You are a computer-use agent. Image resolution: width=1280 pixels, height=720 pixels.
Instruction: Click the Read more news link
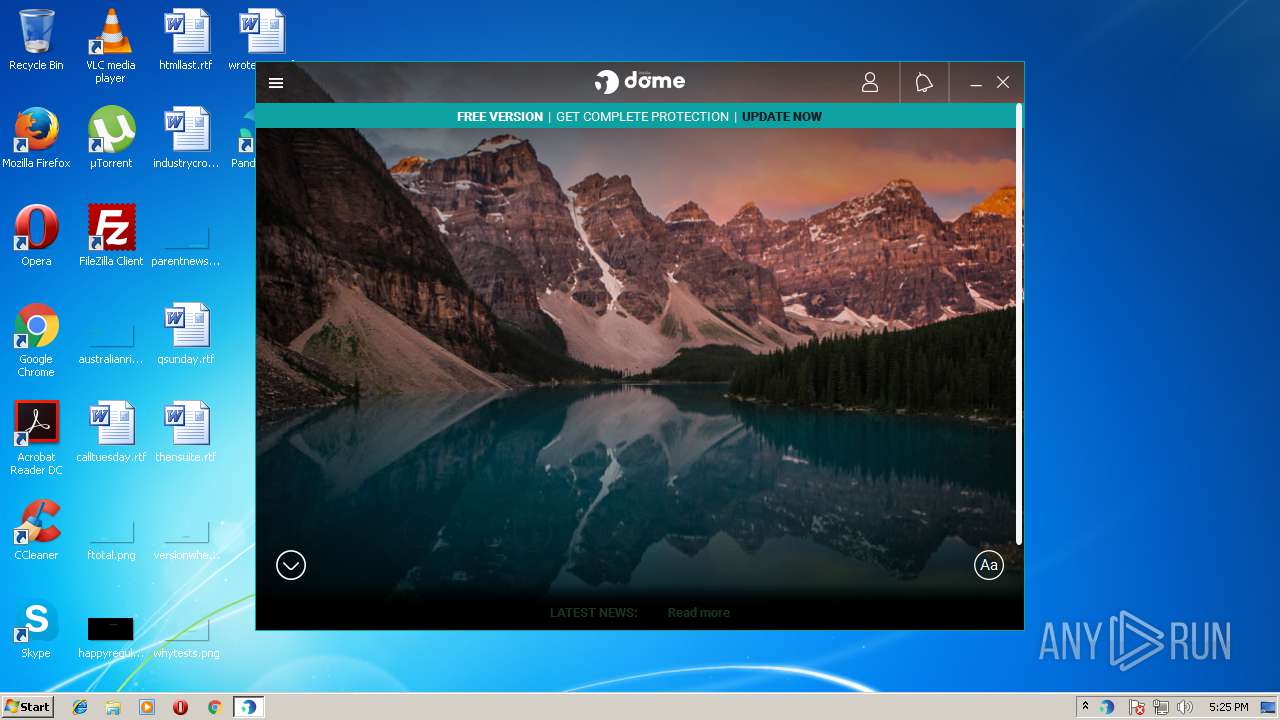[x=699, y=613]
